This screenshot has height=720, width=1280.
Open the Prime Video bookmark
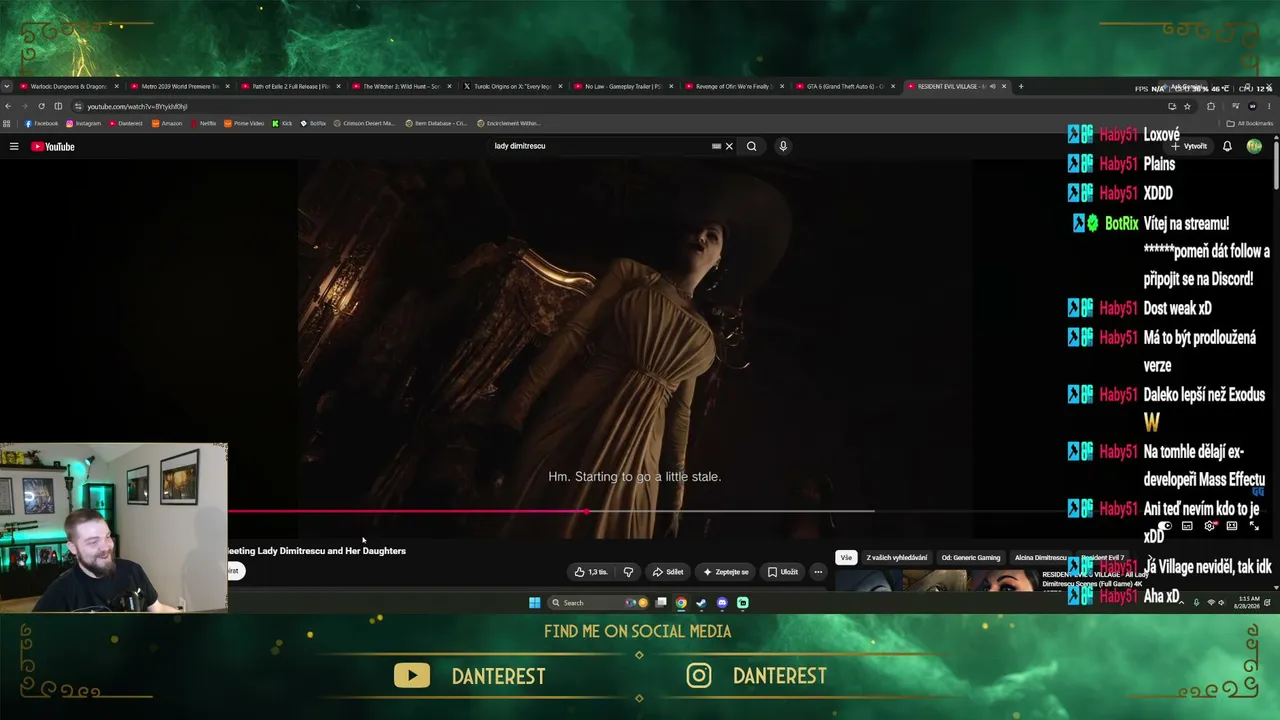[244, 124]
